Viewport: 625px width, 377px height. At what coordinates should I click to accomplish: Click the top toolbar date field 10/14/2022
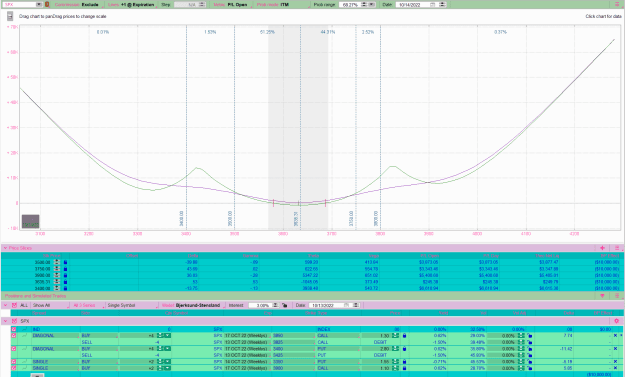[413, 5]
